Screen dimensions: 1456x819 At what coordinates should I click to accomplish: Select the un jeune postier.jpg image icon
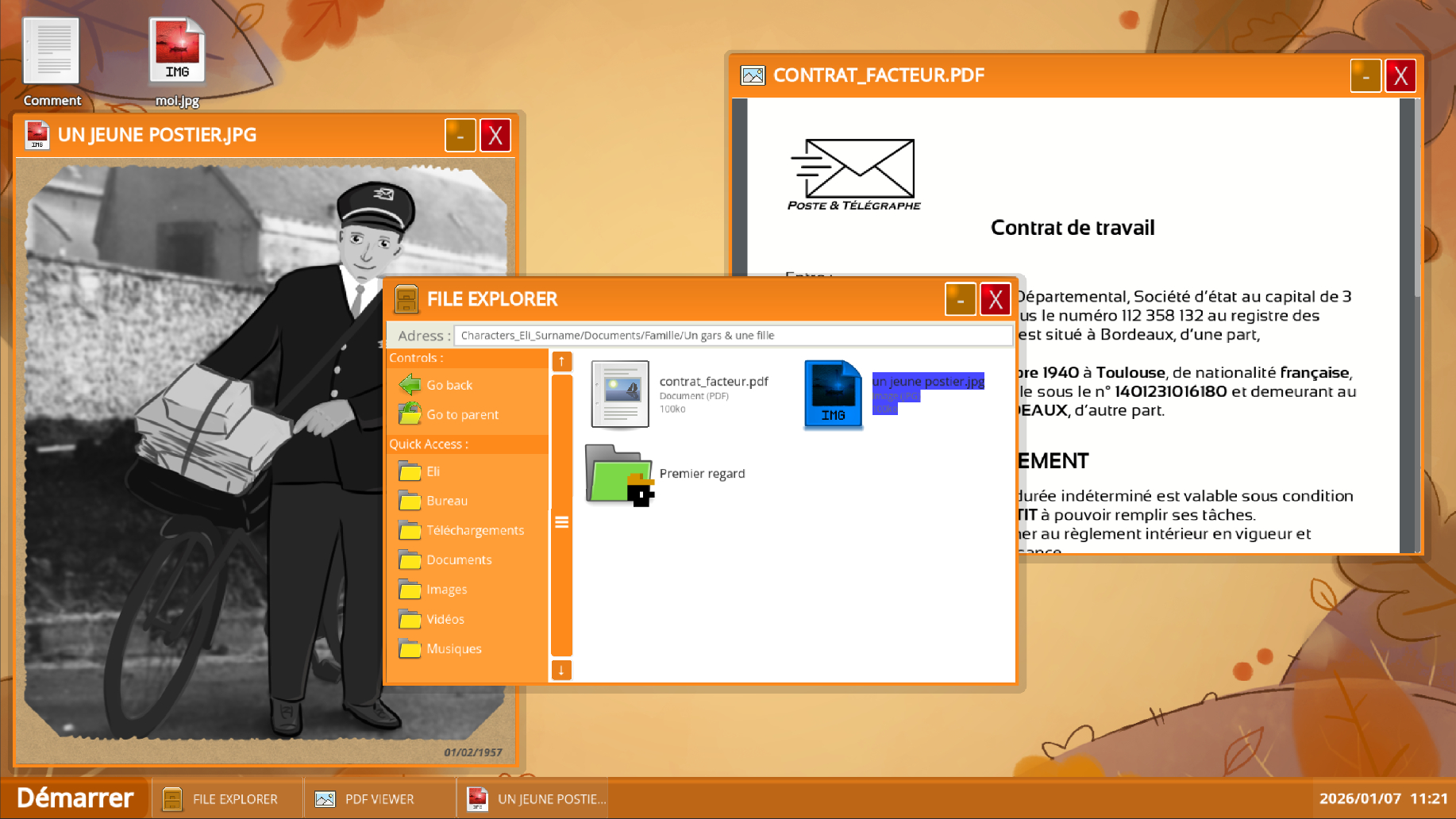pos(833,394)
